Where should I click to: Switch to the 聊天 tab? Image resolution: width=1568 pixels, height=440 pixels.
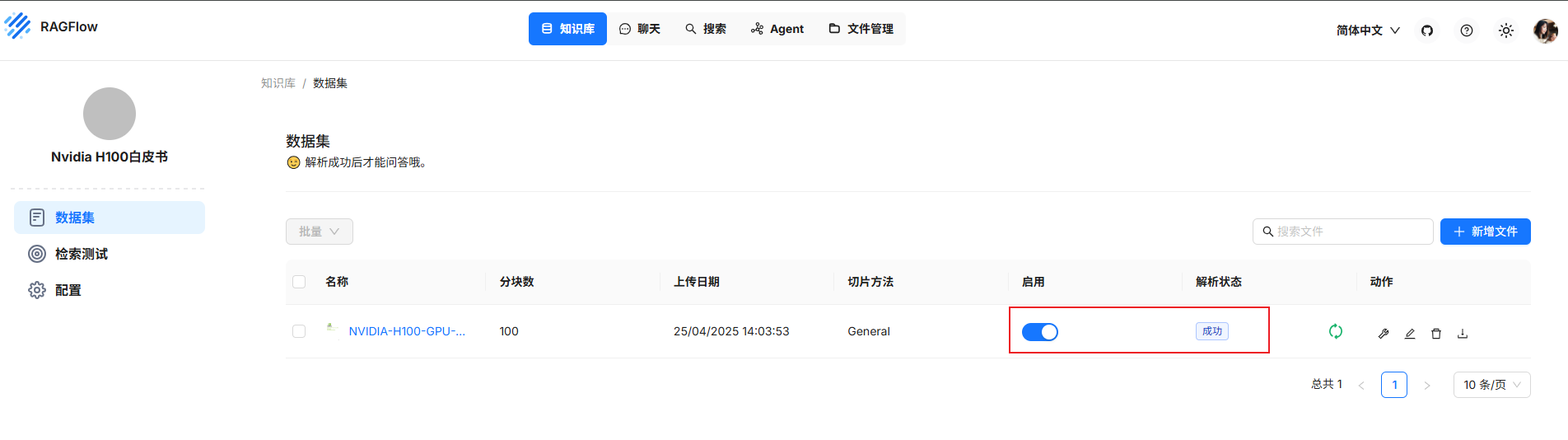[x=640, y=29]
